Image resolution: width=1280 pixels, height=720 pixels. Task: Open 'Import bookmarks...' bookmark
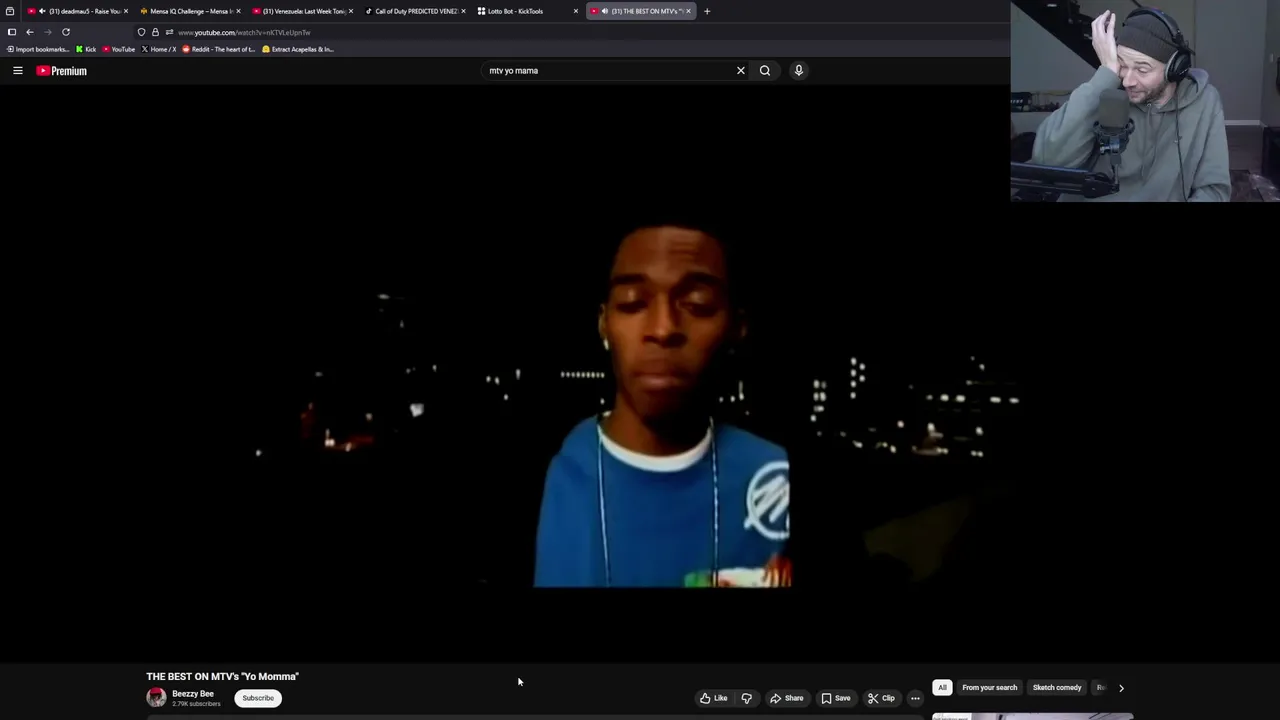pos(38,49)
